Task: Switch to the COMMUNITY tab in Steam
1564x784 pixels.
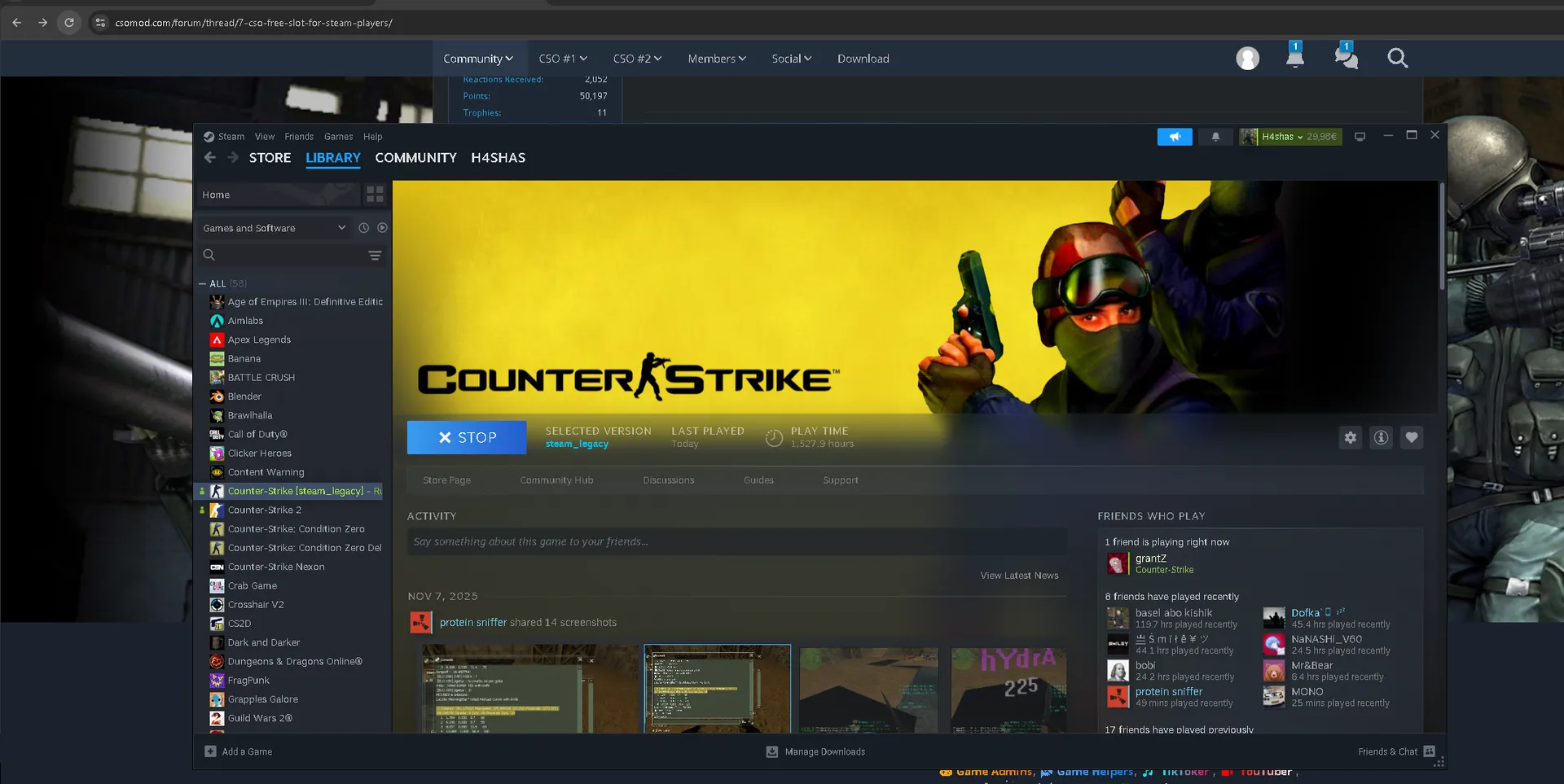Action: 415,158
